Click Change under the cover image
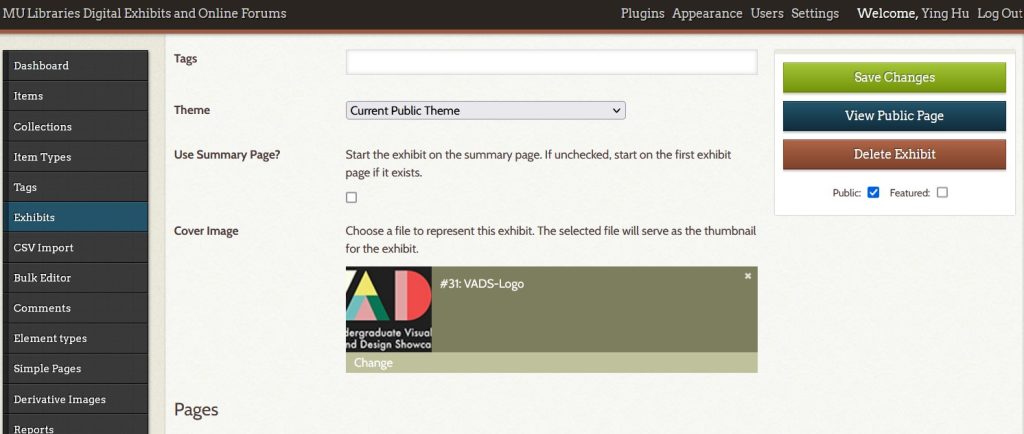Image resolution: width=1024 pixels, height=434 pixels. [373, 363]
